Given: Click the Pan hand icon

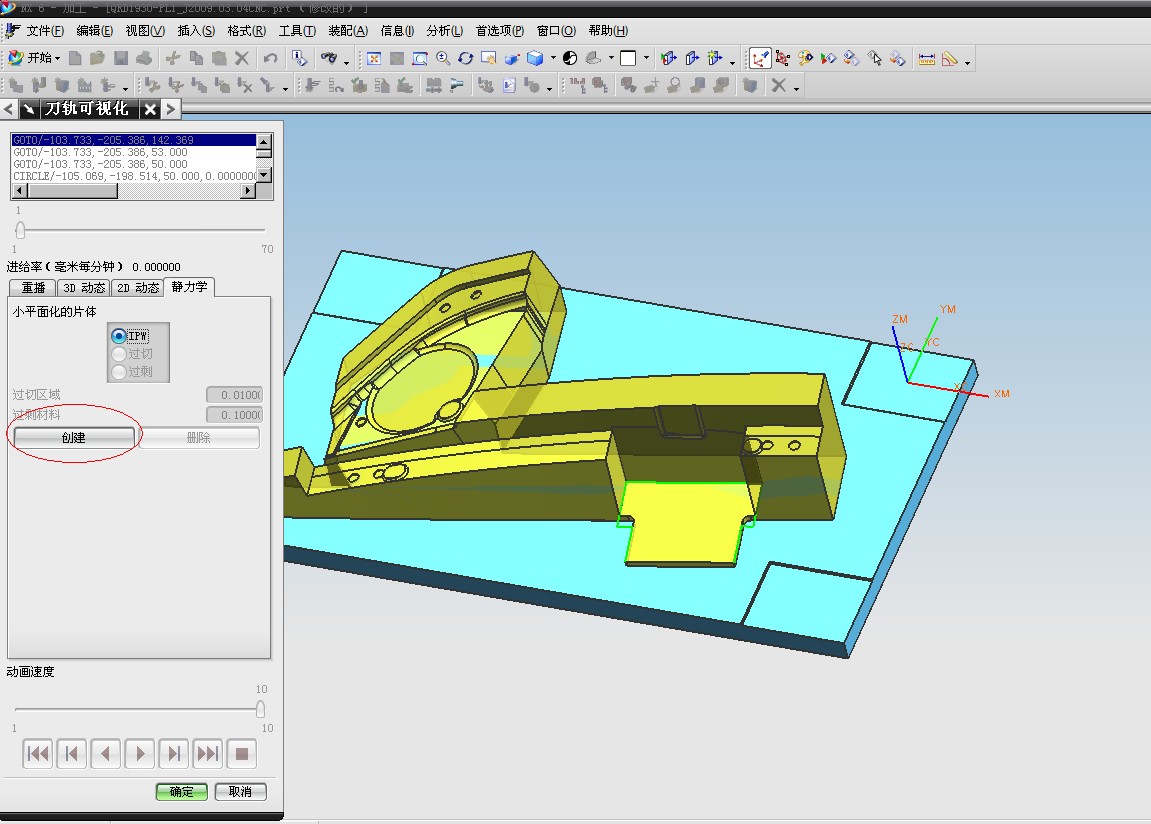Looking at the screenshot, I should point(488,59).
